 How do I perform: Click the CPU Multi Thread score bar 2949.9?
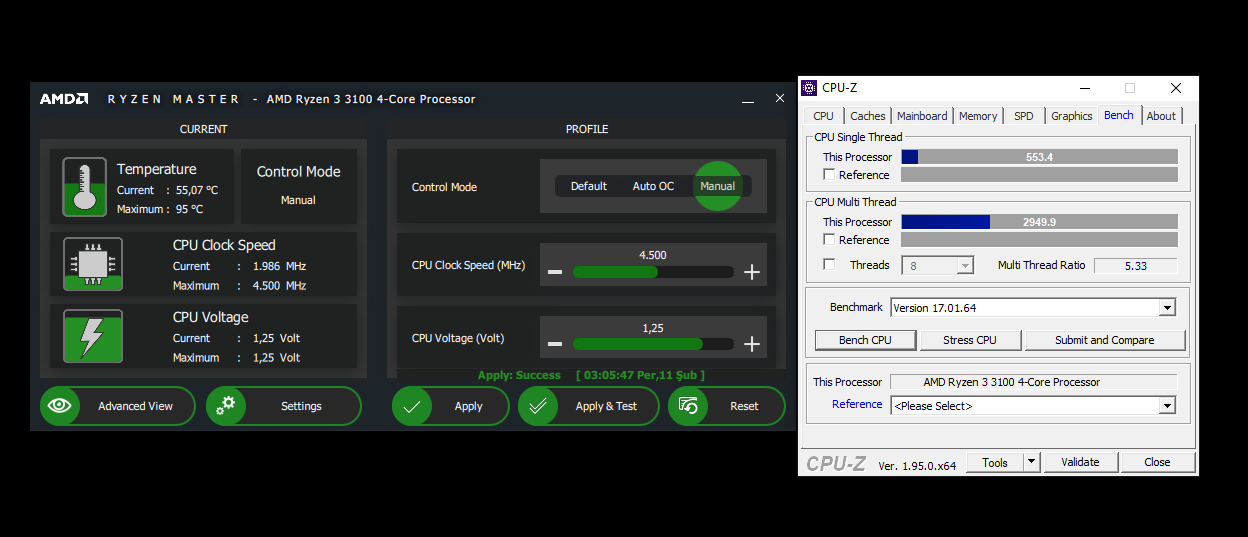click(1039, 222)
